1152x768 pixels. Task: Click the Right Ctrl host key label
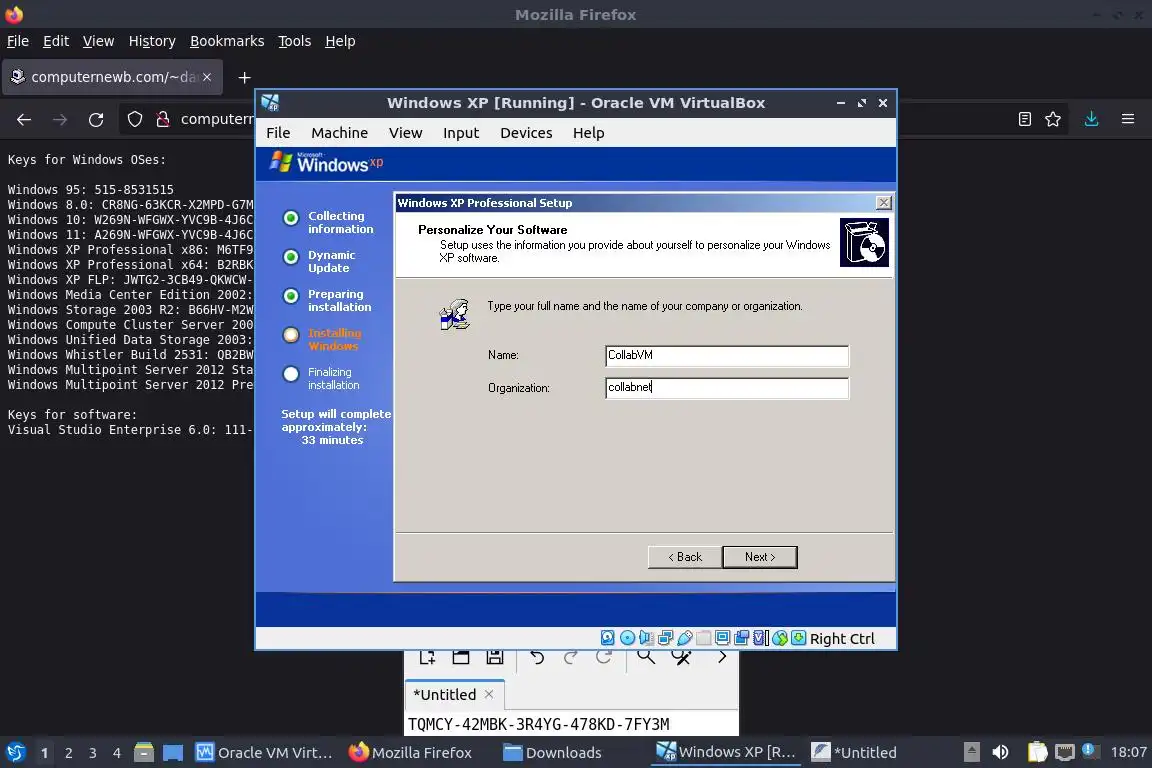pos(842,639)
